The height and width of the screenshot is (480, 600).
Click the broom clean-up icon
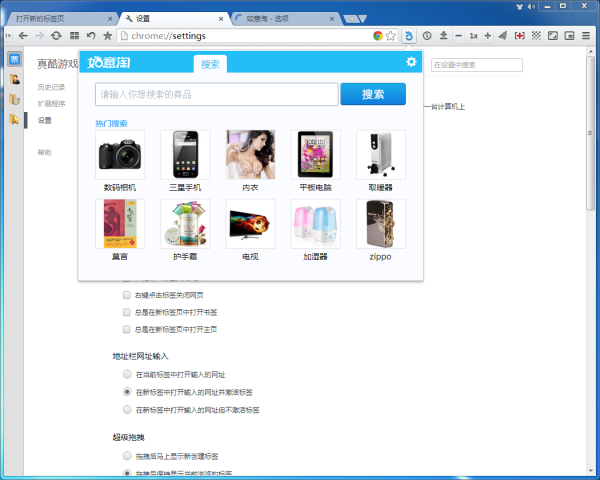pyautogui.click(x=503, y=36)
